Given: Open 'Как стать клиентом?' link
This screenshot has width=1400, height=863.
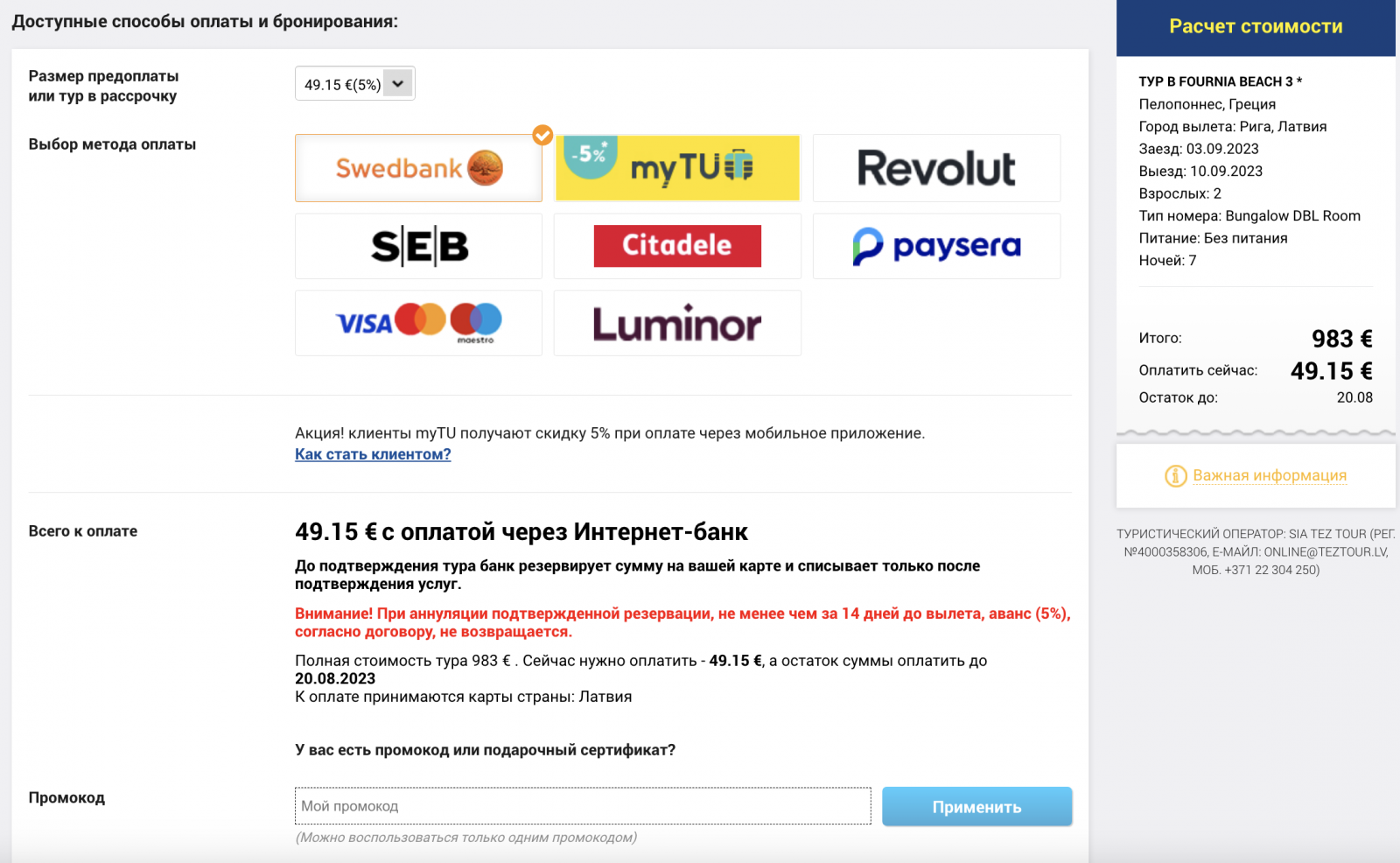Looking at the screenshot, I should (373, 454).
